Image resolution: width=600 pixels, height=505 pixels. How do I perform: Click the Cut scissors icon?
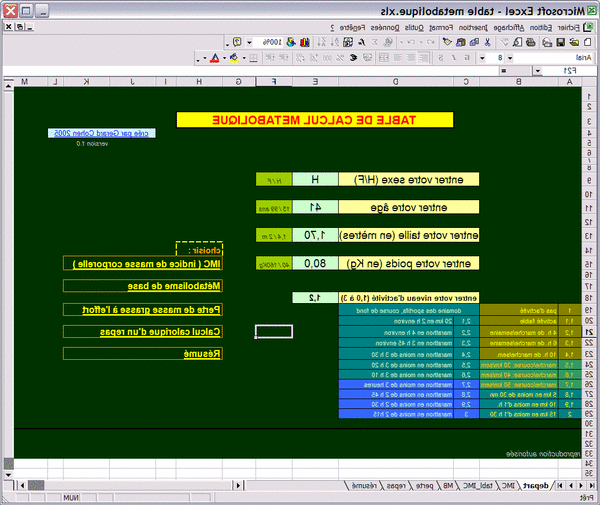coord(487,42)
